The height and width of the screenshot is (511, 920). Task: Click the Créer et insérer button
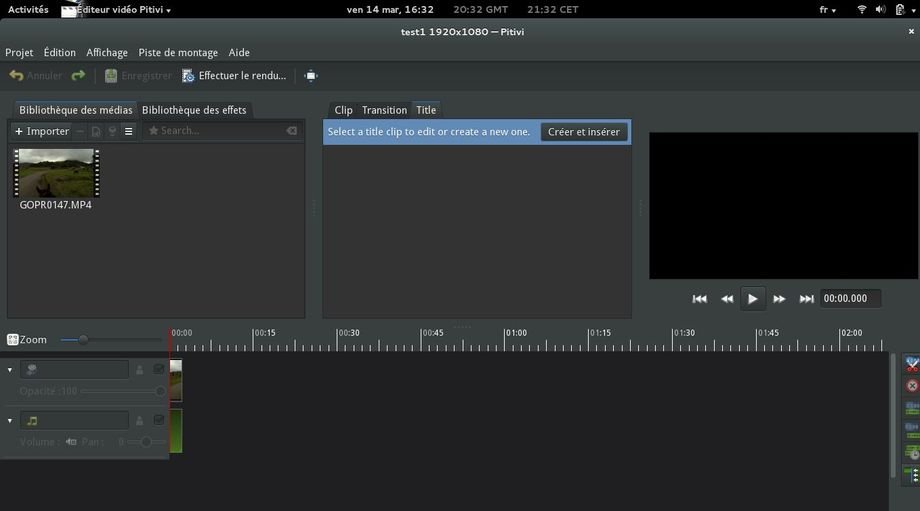tap(583, 132)
